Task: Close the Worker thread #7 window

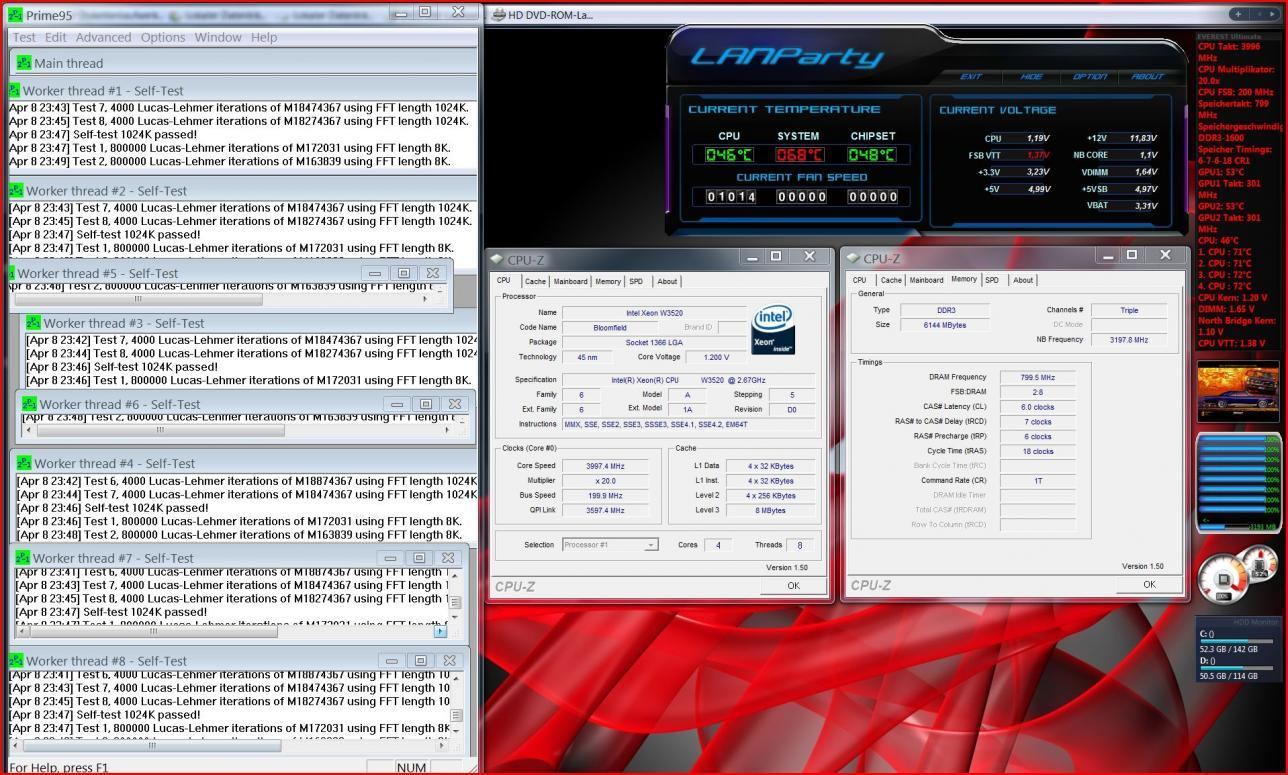Action: point(446,557)
